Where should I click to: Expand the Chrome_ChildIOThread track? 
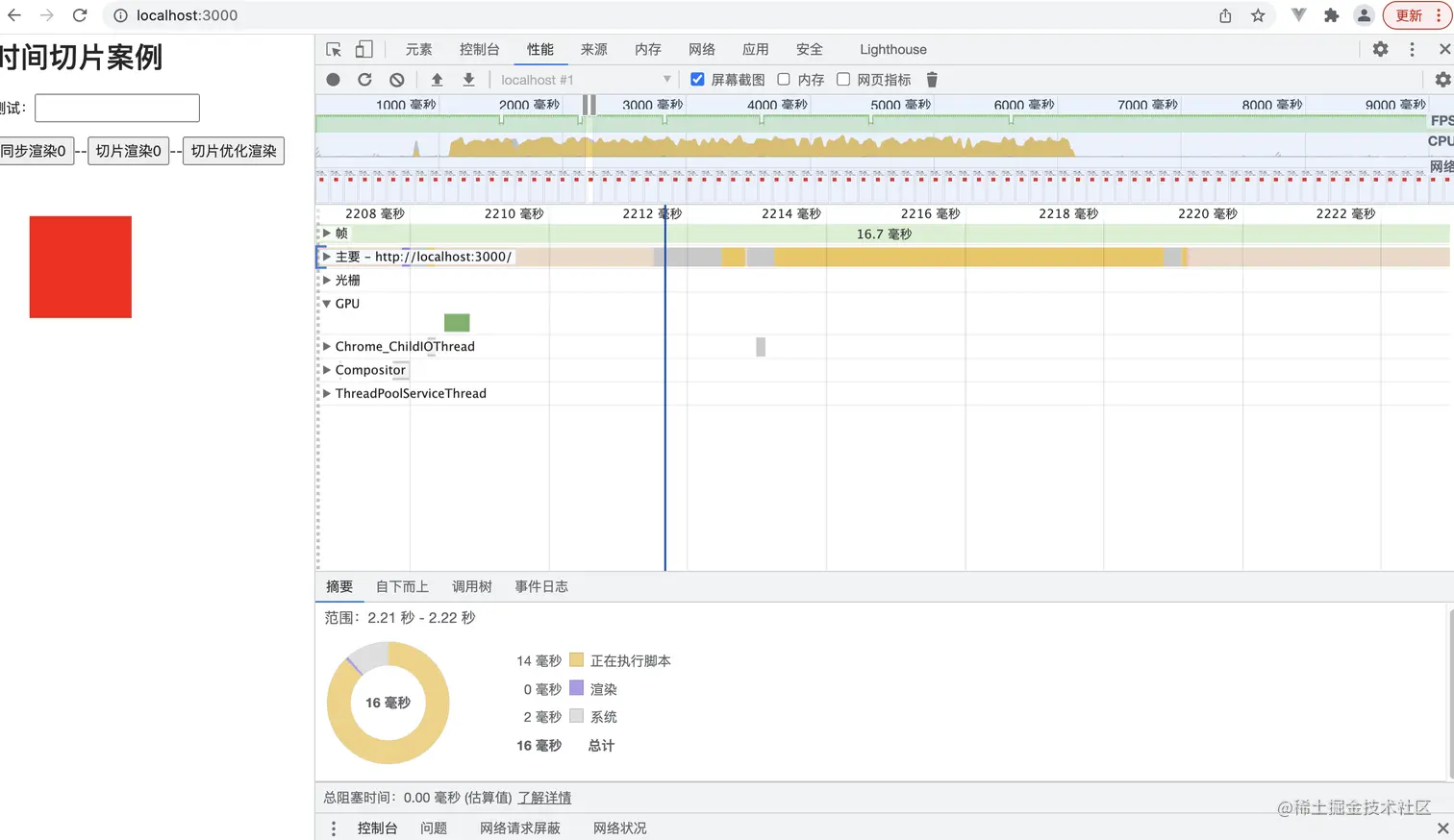click(327, 346)
